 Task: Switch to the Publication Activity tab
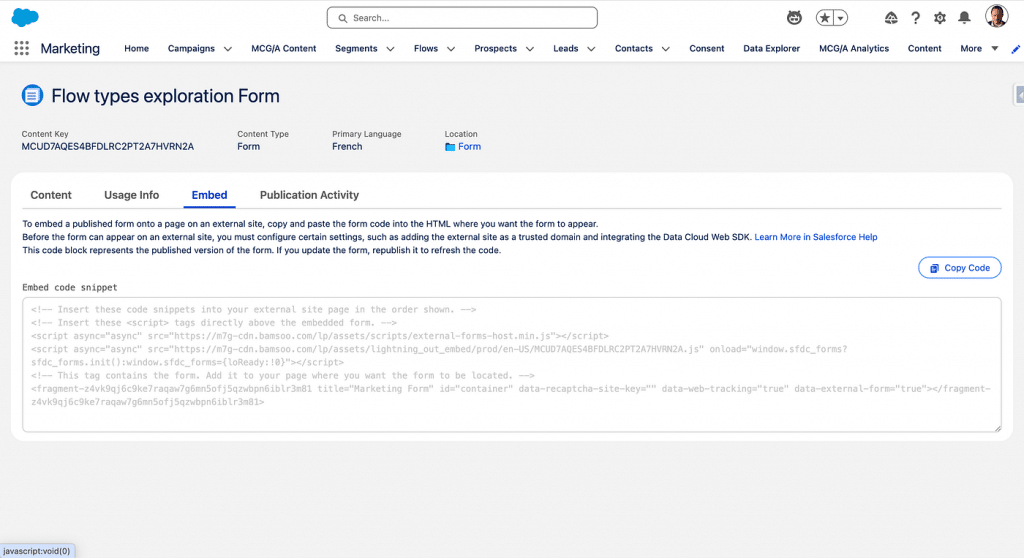(309, 195)
